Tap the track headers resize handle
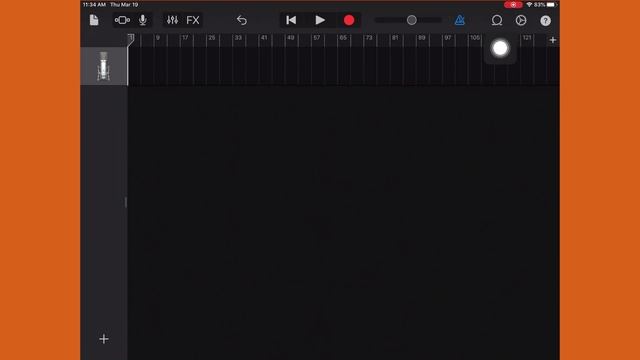Image resolution: width=640 pixels, height=360 pixels. 126,202
